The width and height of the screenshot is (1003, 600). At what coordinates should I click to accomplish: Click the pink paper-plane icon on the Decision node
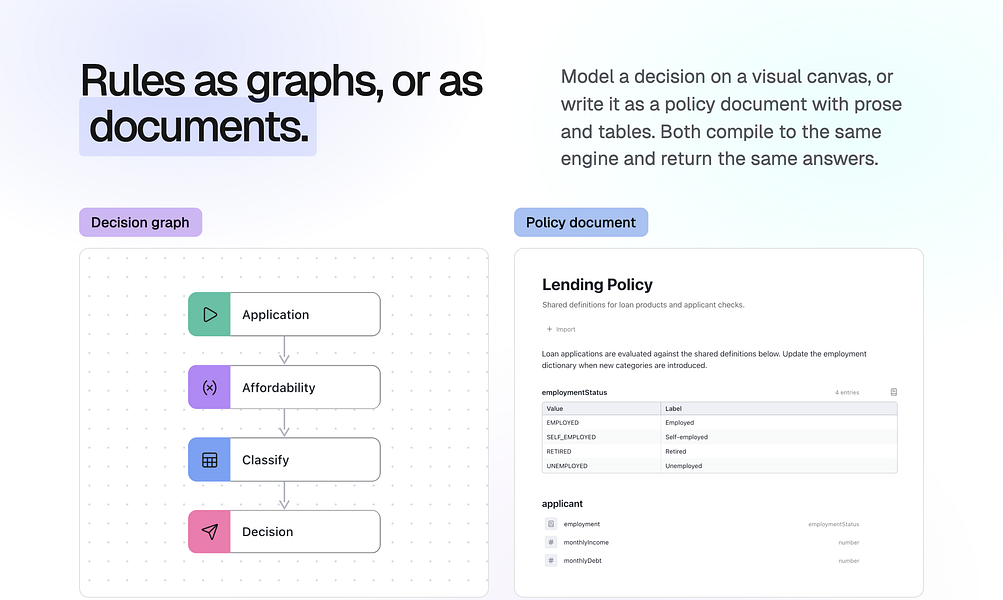(x=210, y=532)
